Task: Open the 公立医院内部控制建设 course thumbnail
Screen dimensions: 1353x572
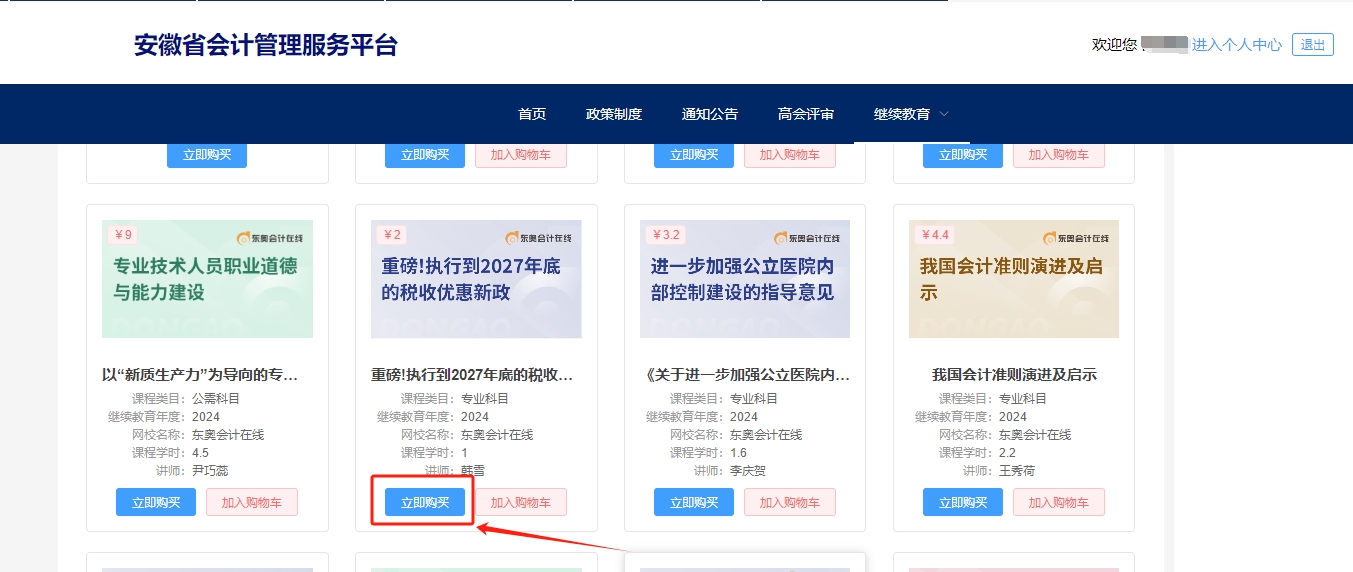Action: click(x=745, y=279)
